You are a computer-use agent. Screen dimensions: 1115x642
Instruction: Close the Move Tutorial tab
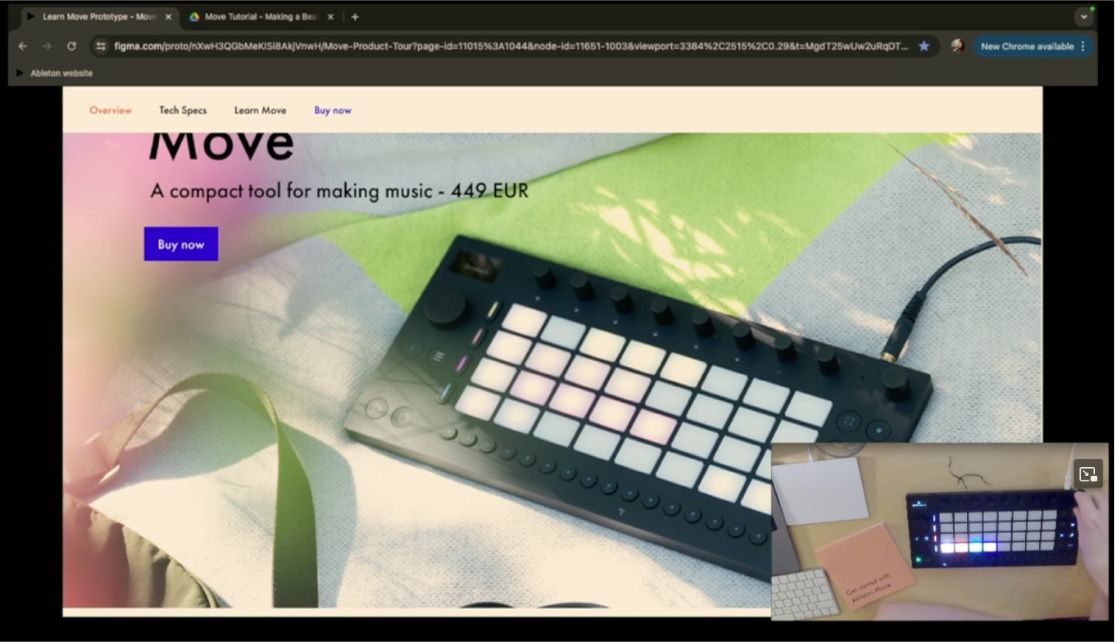tap(330, 17)
